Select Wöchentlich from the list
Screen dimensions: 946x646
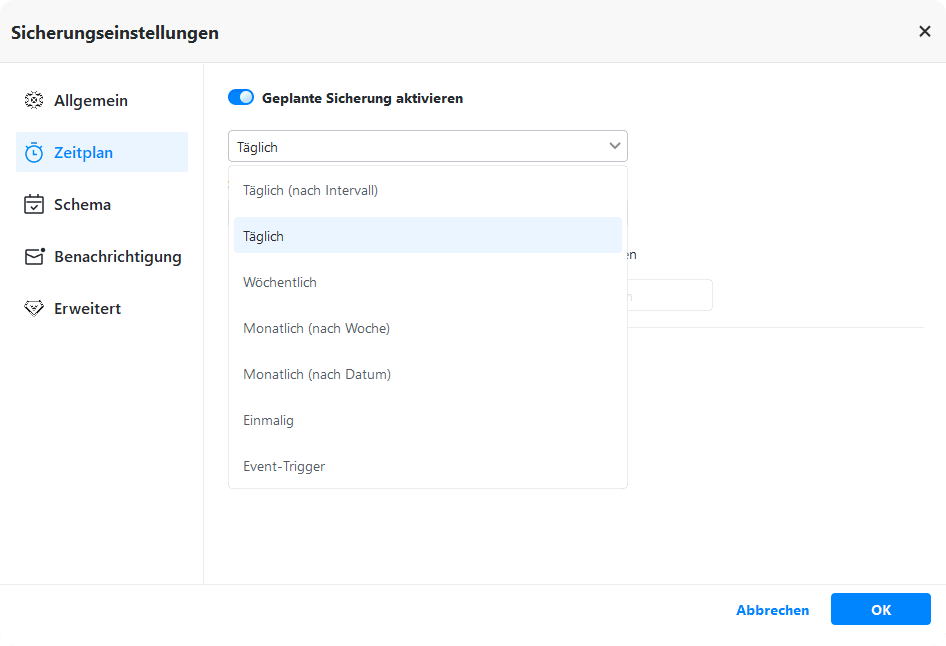point(280,282)
